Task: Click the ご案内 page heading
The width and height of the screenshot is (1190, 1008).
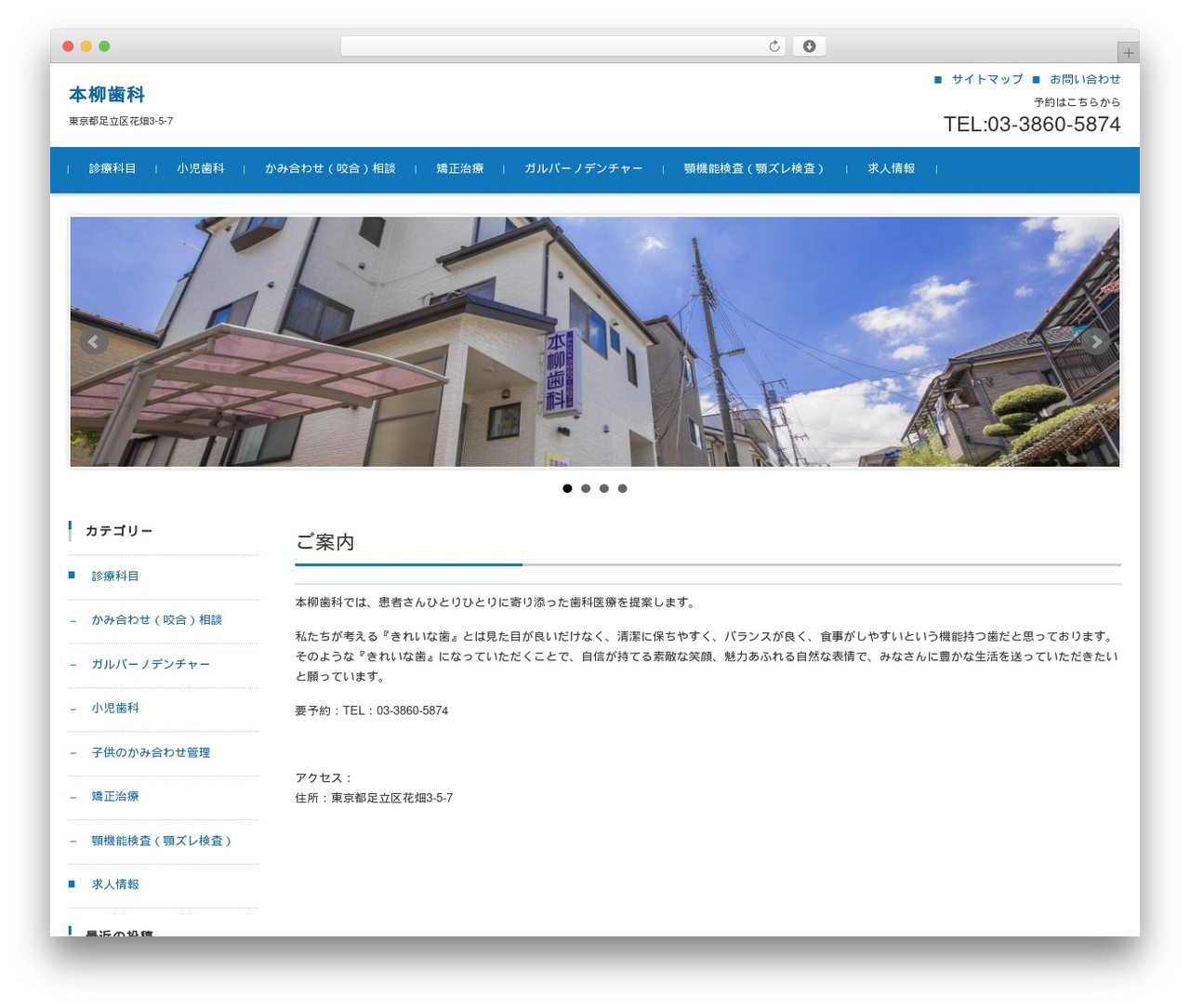Action: click(325, 542)
